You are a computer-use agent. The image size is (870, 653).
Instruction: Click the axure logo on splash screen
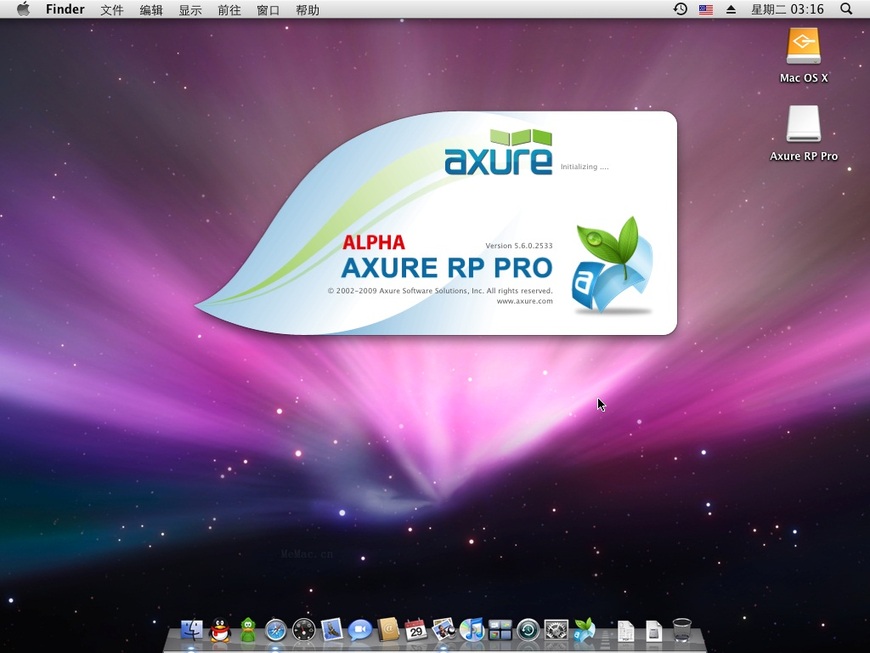coord(498,152)
